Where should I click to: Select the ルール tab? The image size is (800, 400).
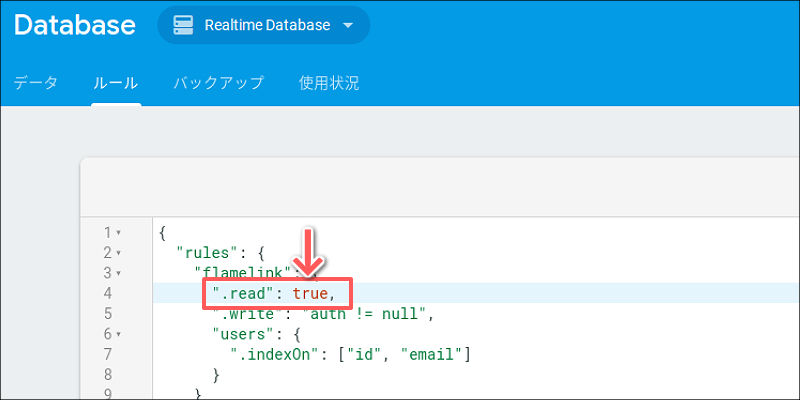pos(116,83)
